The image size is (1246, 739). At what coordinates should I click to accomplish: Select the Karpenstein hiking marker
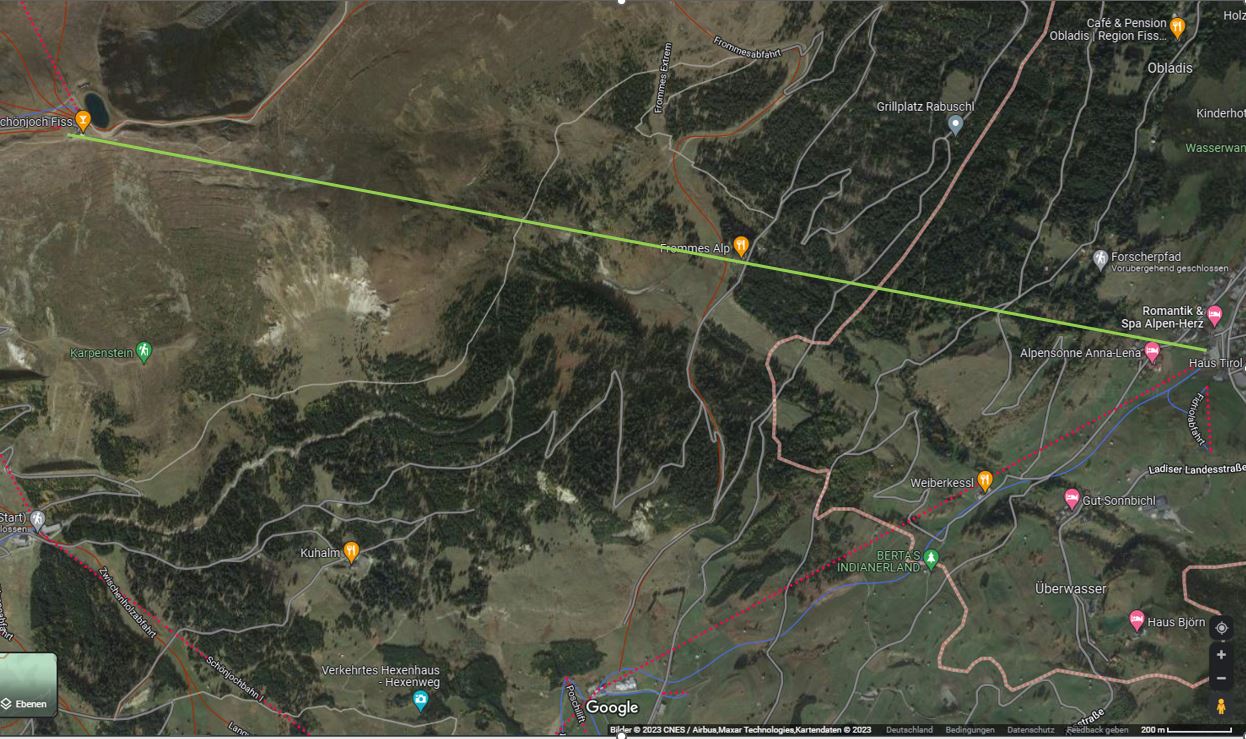[x=144, y=351]
